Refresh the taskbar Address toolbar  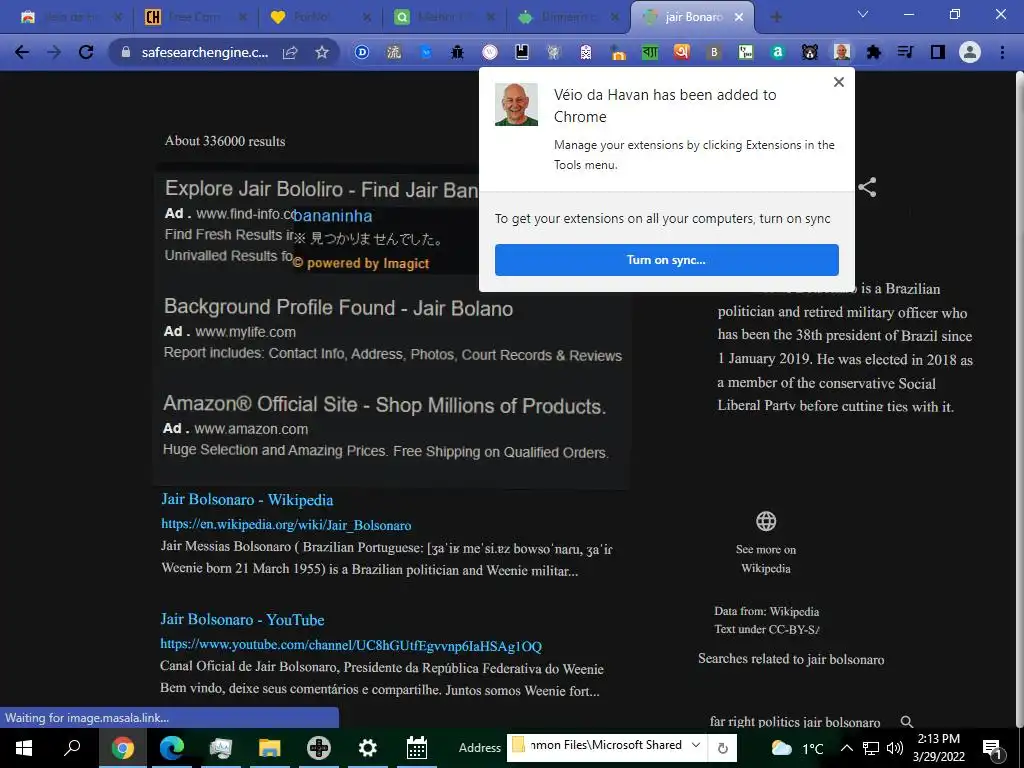722,747
